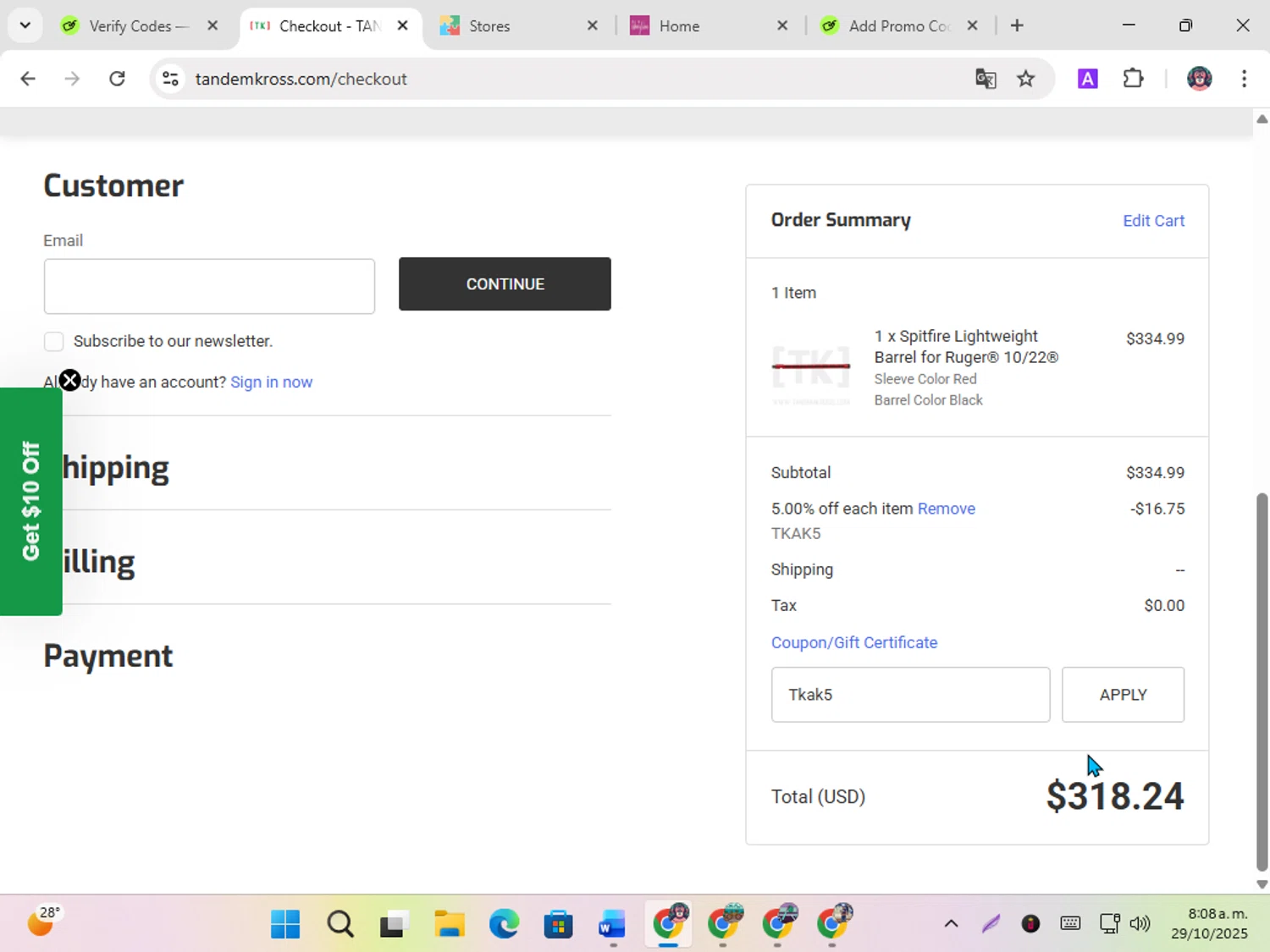Focus the Email input field
The width and height of the screenshot is (1270, 952).
point(209,286)
